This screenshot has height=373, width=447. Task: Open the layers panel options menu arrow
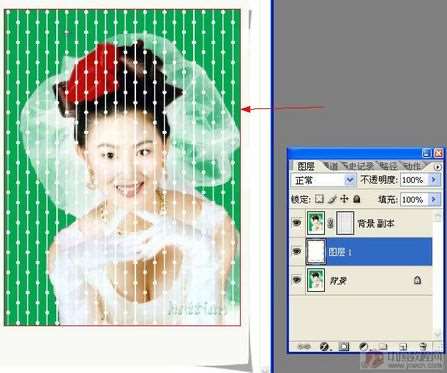(437, 167)
